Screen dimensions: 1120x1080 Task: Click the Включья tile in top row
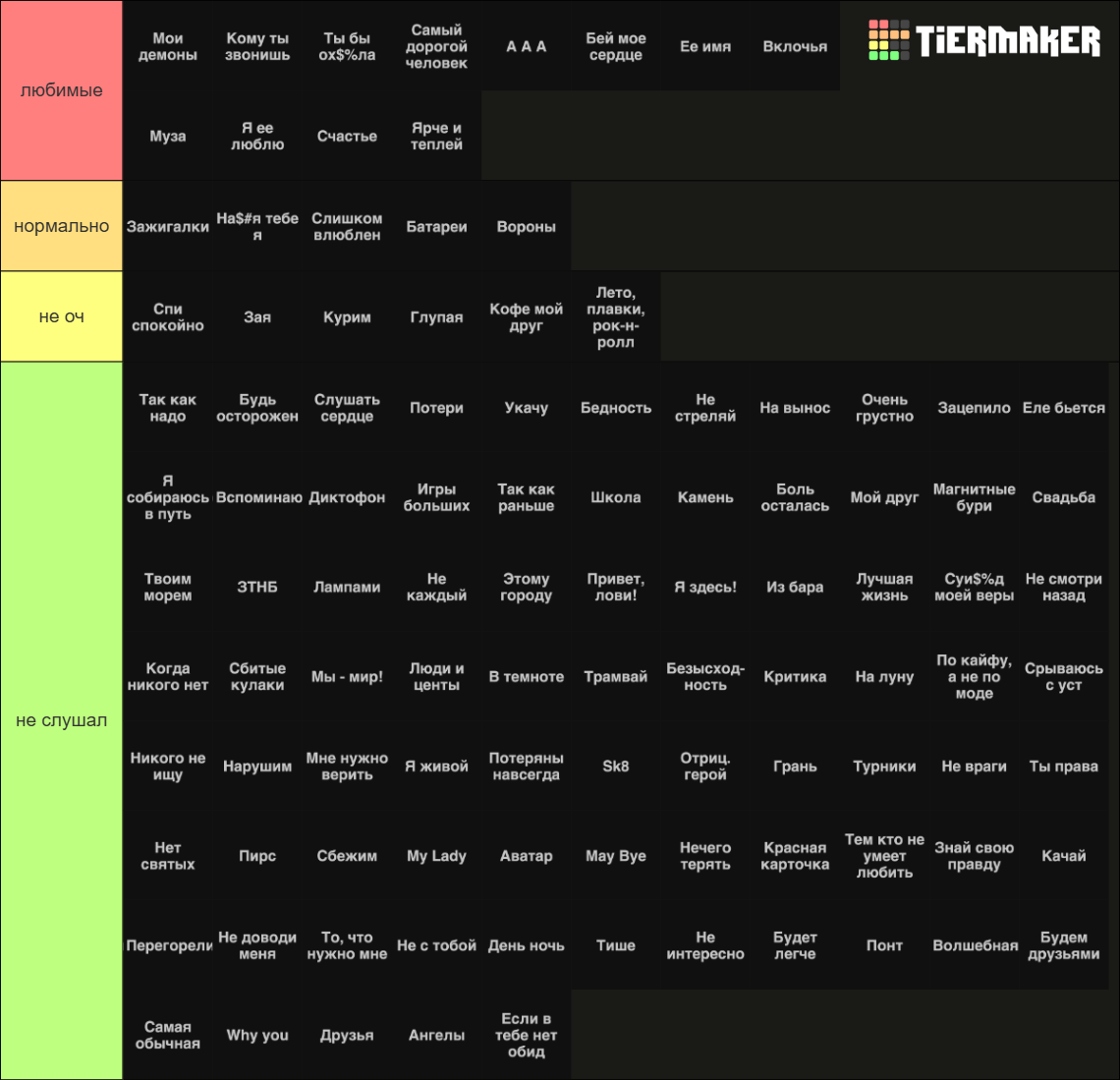pyautogui.click(x=795, y=46)
